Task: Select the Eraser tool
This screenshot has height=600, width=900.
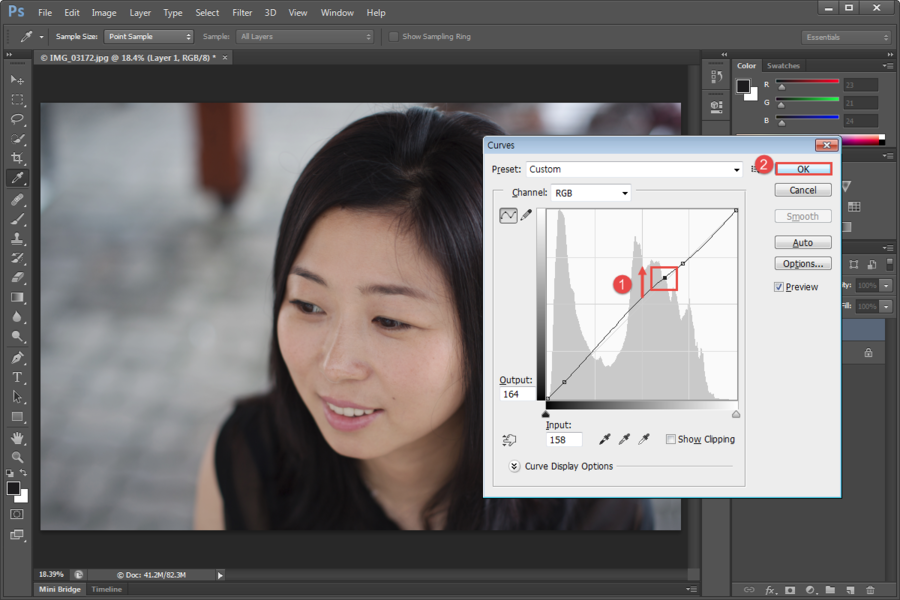Action: click(x=17, y=277)
